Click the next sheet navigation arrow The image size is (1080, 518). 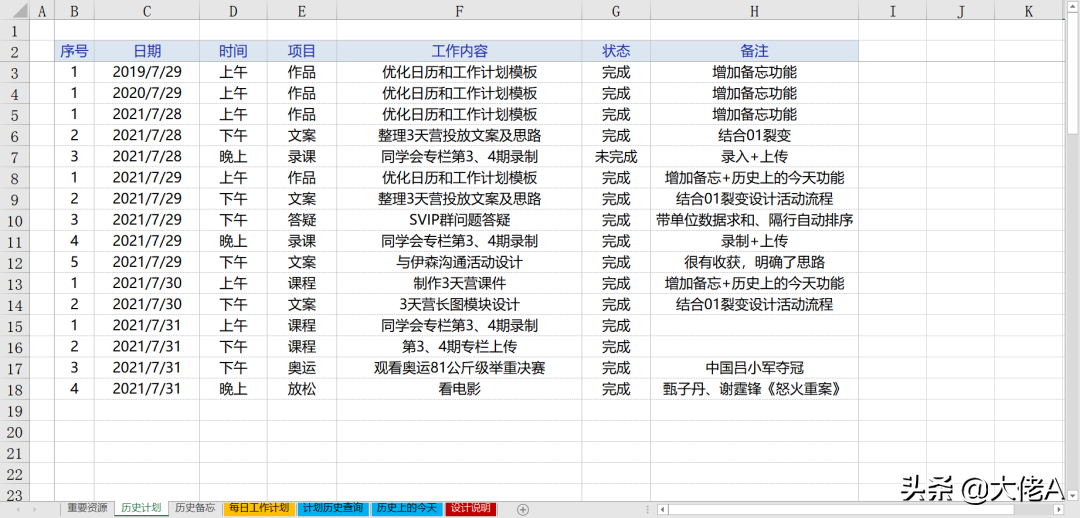(x=36, y=509)
